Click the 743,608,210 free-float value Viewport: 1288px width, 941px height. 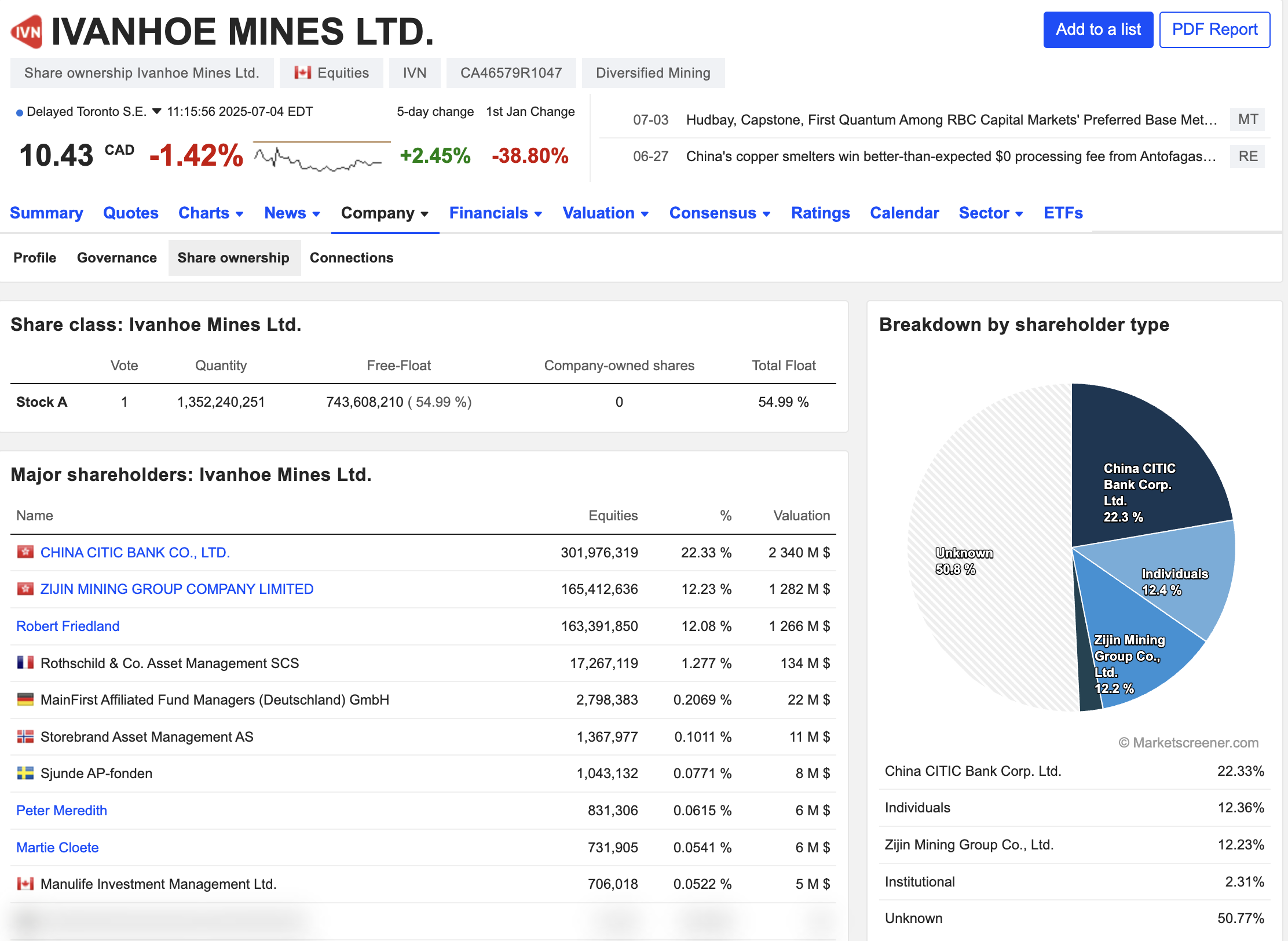pos(365,402)
